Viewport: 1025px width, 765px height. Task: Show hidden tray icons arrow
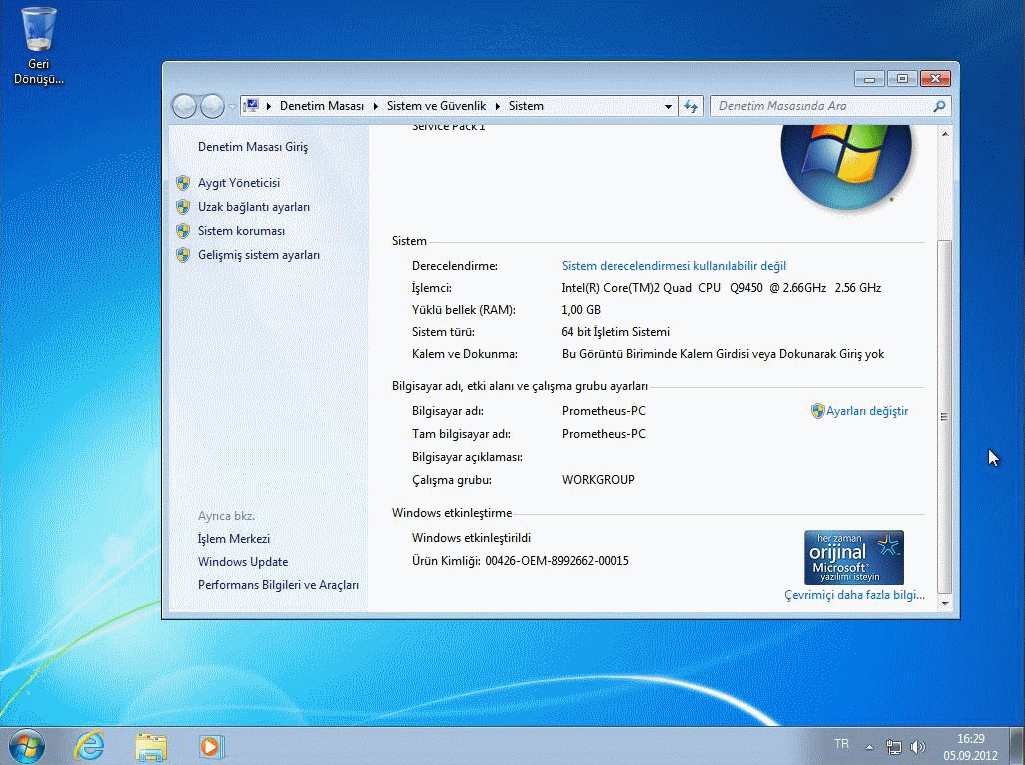click(x=869, y=747)
